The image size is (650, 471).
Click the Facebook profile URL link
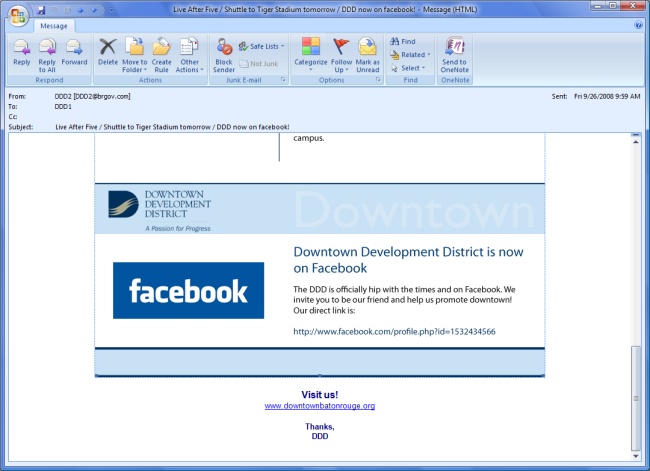394,331
